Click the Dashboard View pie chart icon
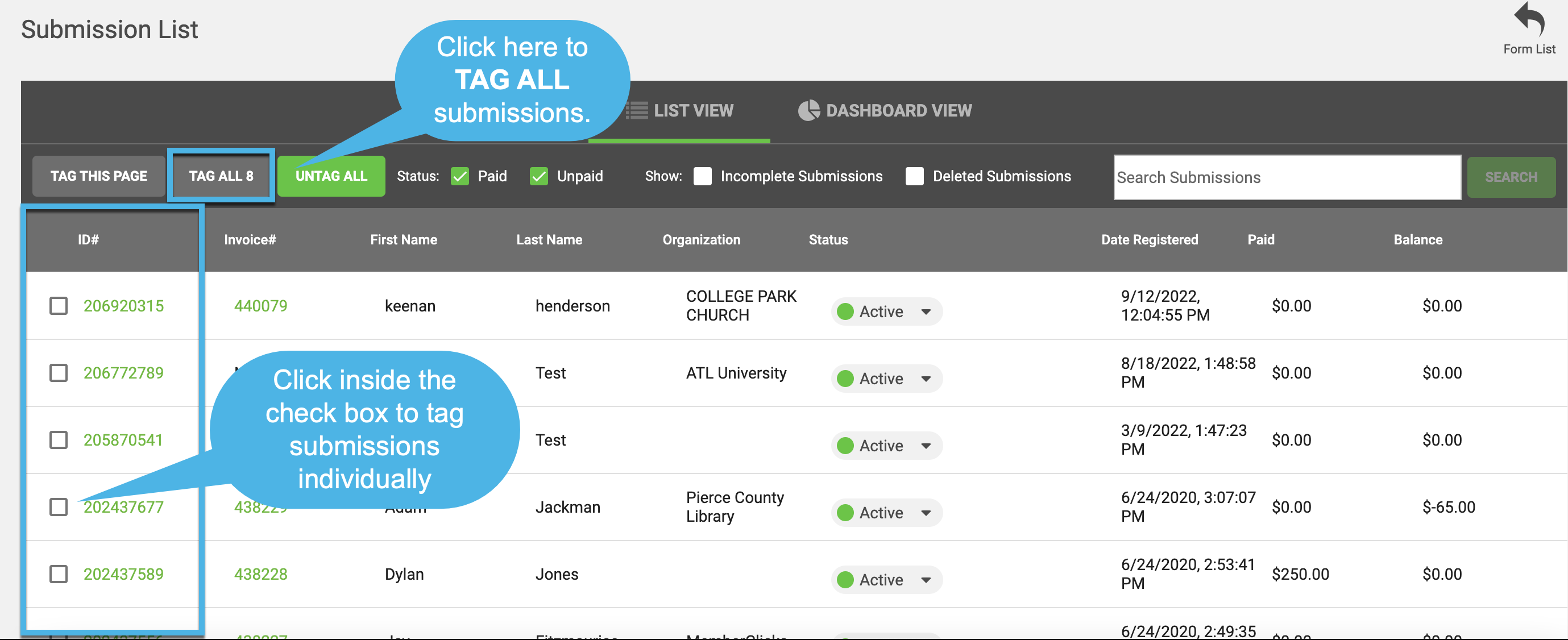Image resolution: width=1568 pixels, height=640 pixels. point(808,111)
